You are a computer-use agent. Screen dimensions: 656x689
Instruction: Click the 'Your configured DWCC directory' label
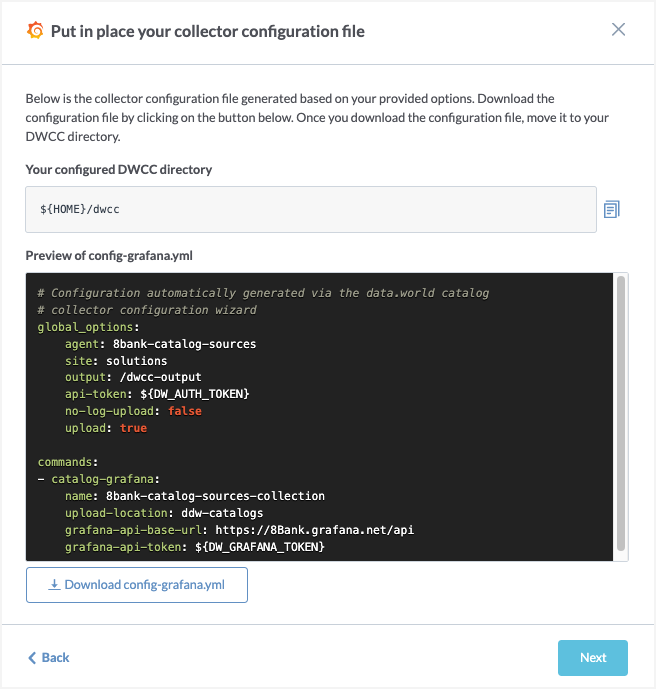click(119, 170)
